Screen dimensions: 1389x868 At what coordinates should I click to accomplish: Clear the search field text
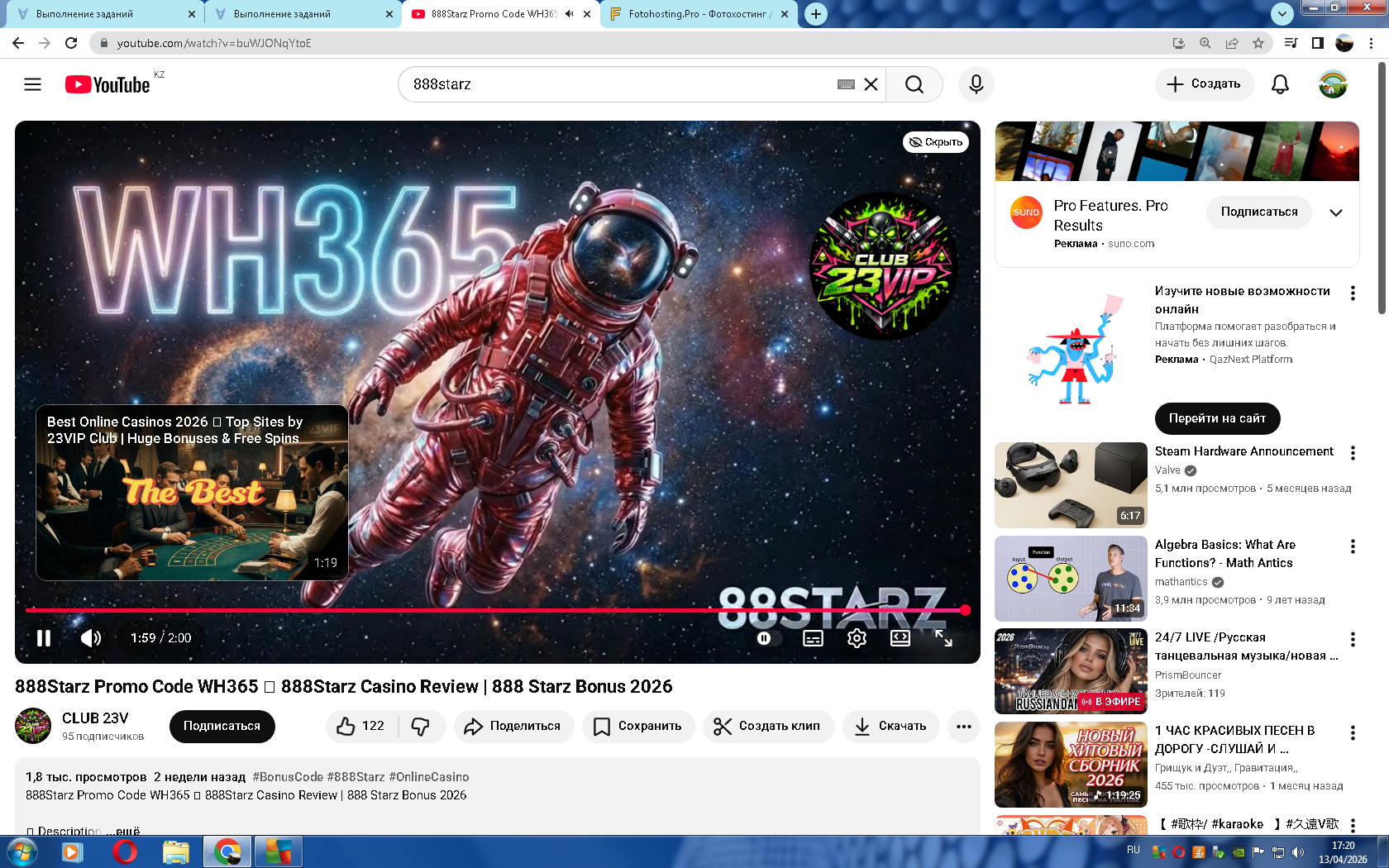[x=871, y=84]
